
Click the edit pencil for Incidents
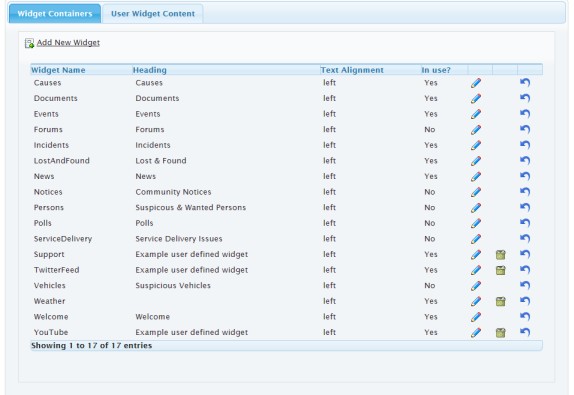pyautogui.click(x=476, y=146)
